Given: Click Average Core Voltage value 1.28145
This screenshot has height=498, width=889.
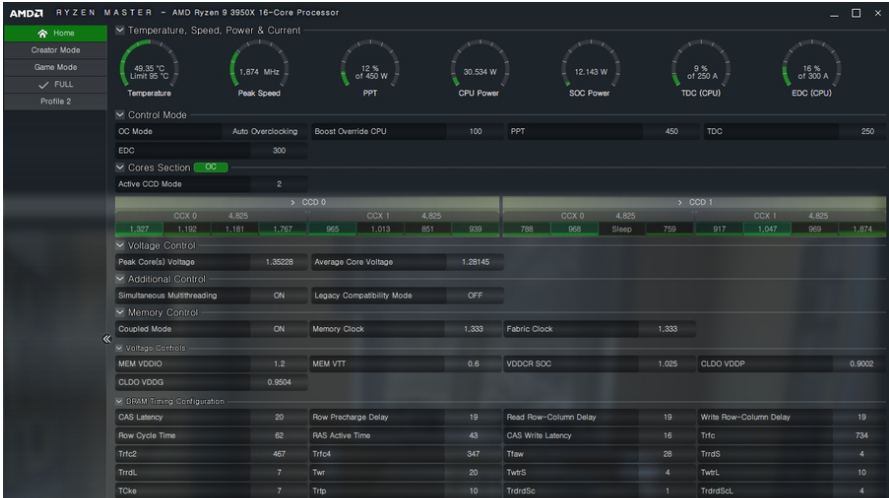Looking at the screenshot, I should (475, 261).
